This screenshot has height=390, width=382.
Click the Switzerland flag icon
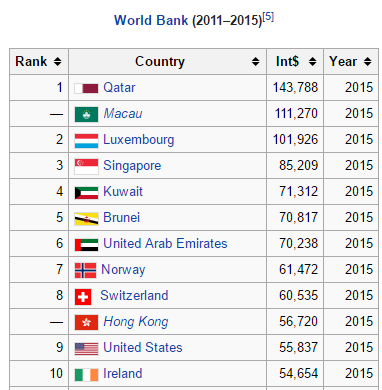coord(83,296)
